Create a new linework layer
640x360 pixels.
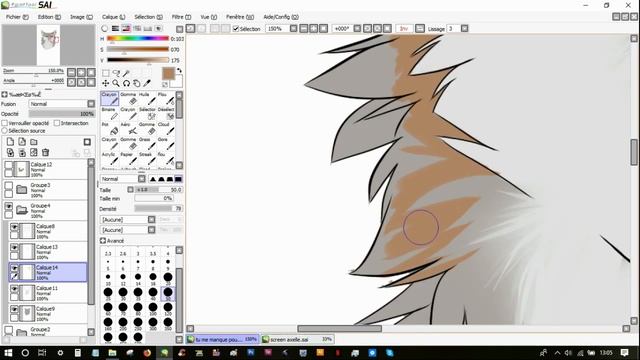tap(22, 142)
